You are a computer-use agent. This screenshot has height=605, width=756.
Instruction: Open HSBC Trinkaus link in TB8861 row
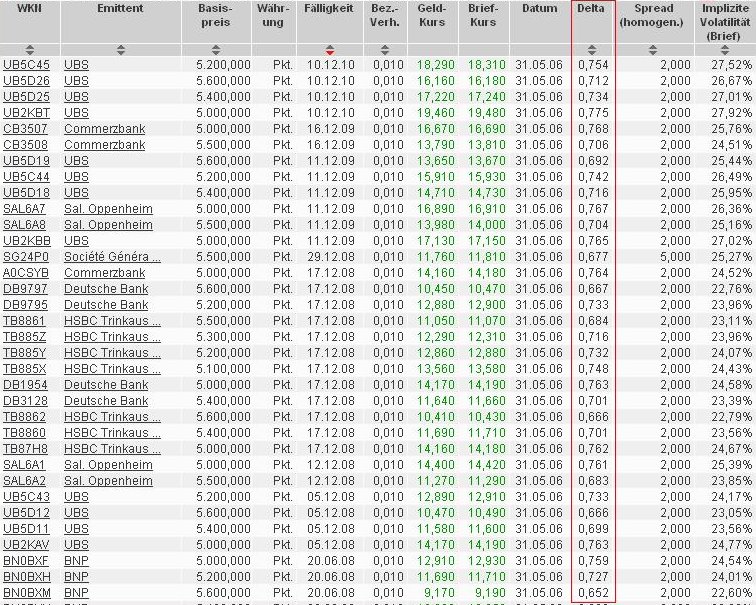(112, 321)
